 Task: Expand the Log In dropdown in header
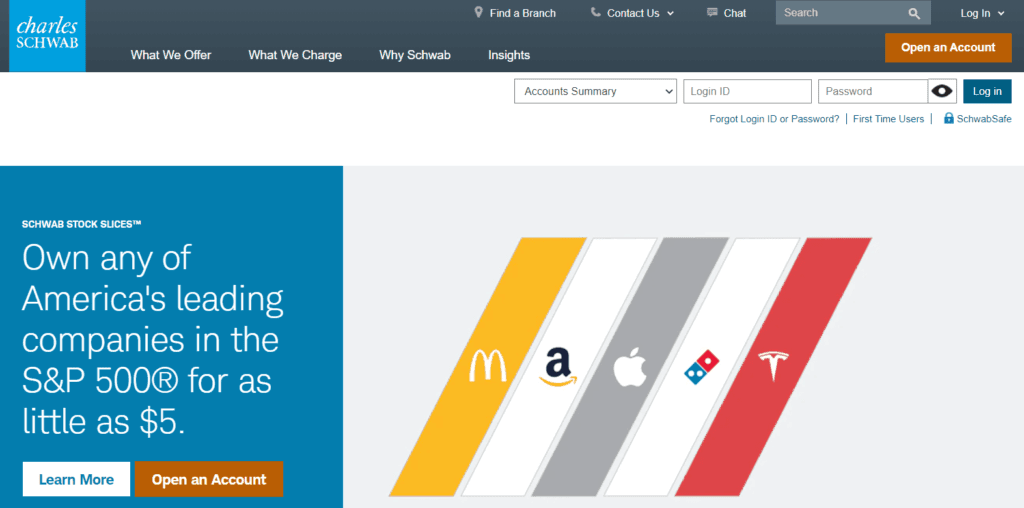[x=982, y=13]
